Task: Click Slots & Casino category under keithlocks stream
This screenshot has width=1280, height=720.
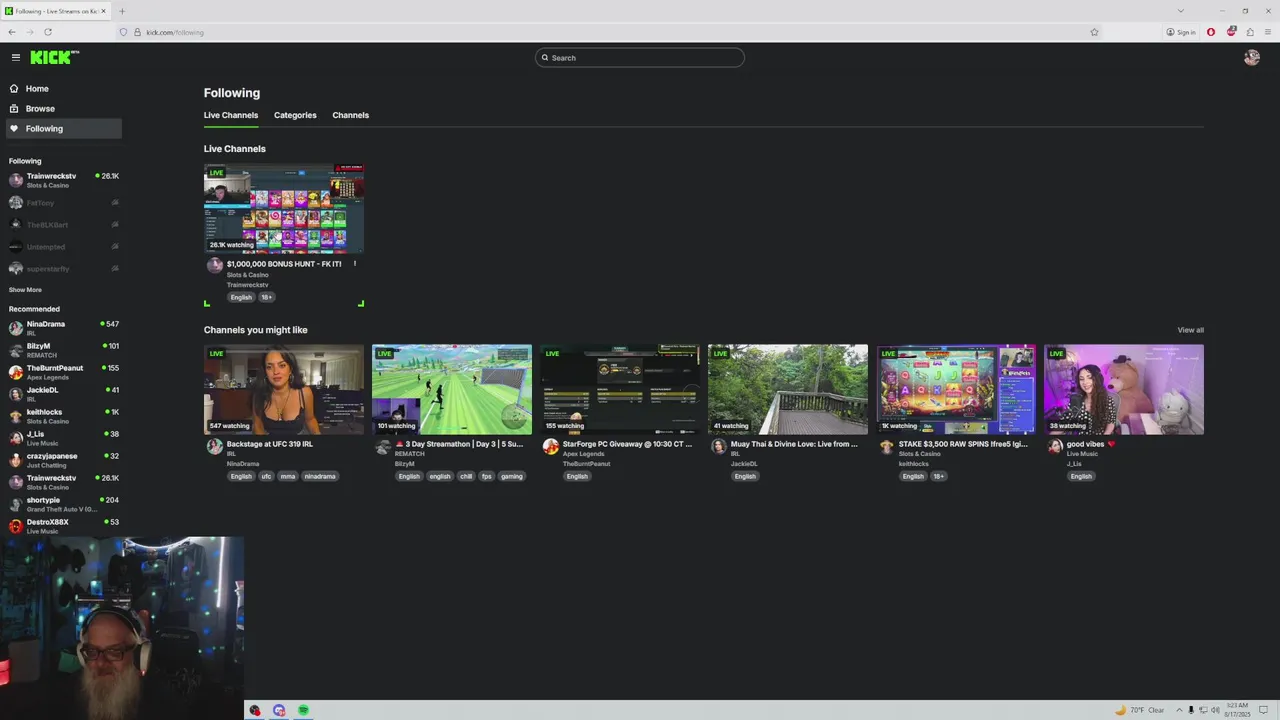Action: [x=919, y=454]
